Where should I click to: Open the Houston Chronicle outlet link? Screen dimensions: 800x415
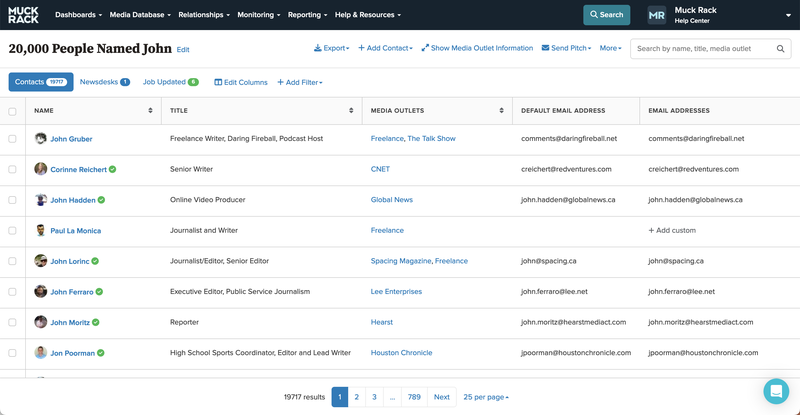(402, 353)
